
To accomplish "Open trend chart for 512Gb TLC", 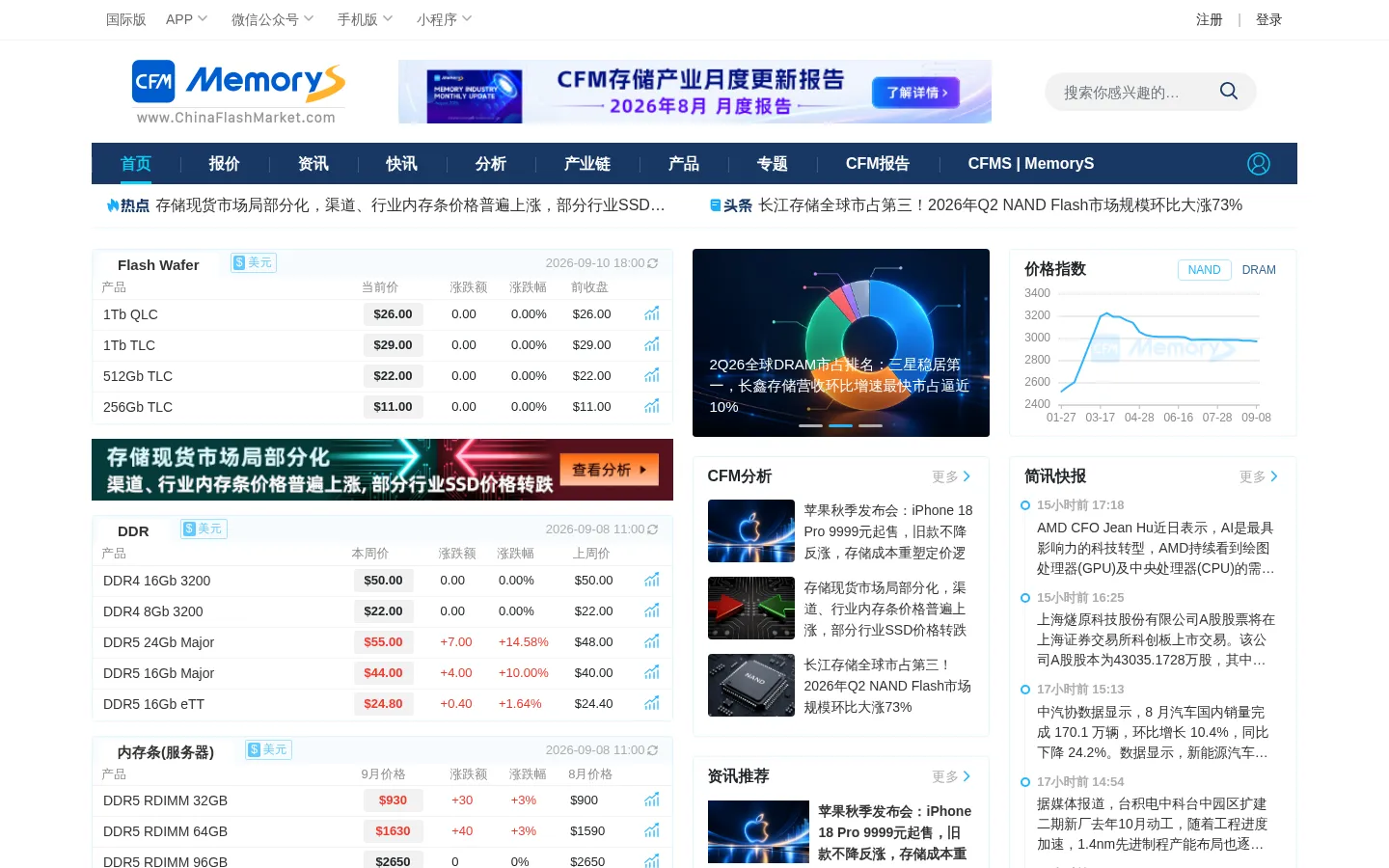I will pyautogui.click(x=652, y=375).
